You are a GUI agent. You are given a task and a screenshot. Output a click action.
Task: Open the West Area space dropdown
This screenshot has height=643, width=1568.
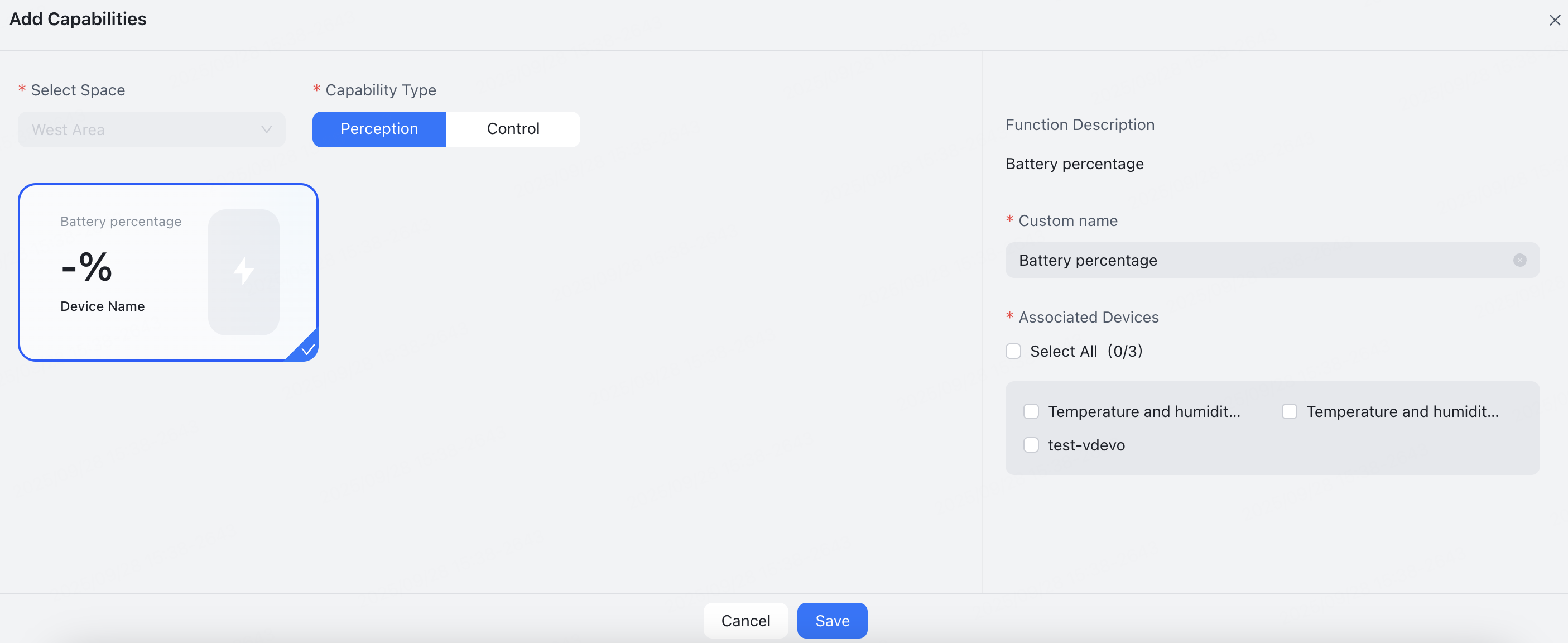click(x=151, y=129)
